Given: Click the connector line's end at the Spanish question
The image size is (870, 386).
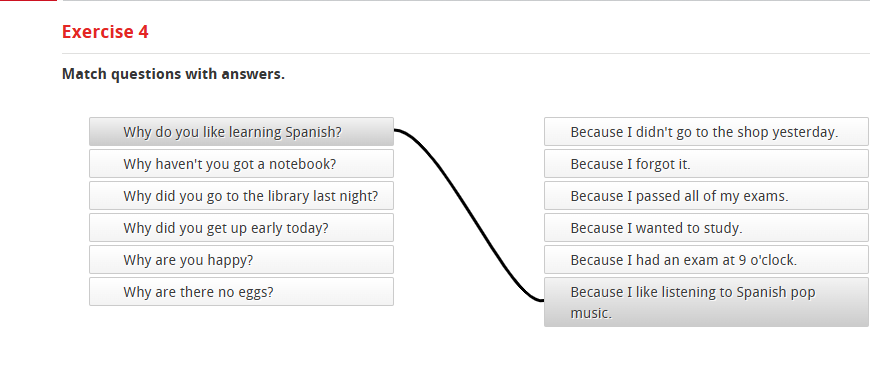Looking at the screenshot, I should [x=397, y=130].
